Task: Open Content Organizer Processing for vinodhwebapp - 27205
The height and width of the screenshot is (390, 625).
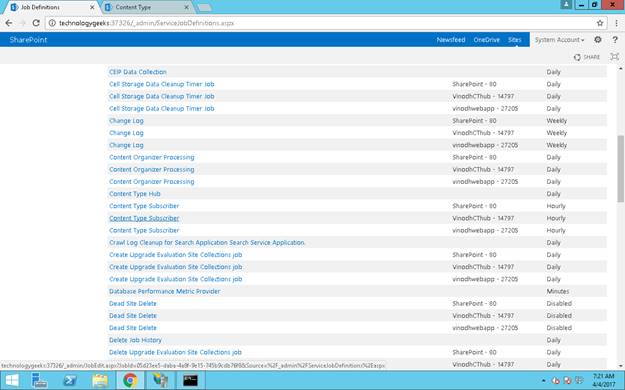Action: [152, 181]
